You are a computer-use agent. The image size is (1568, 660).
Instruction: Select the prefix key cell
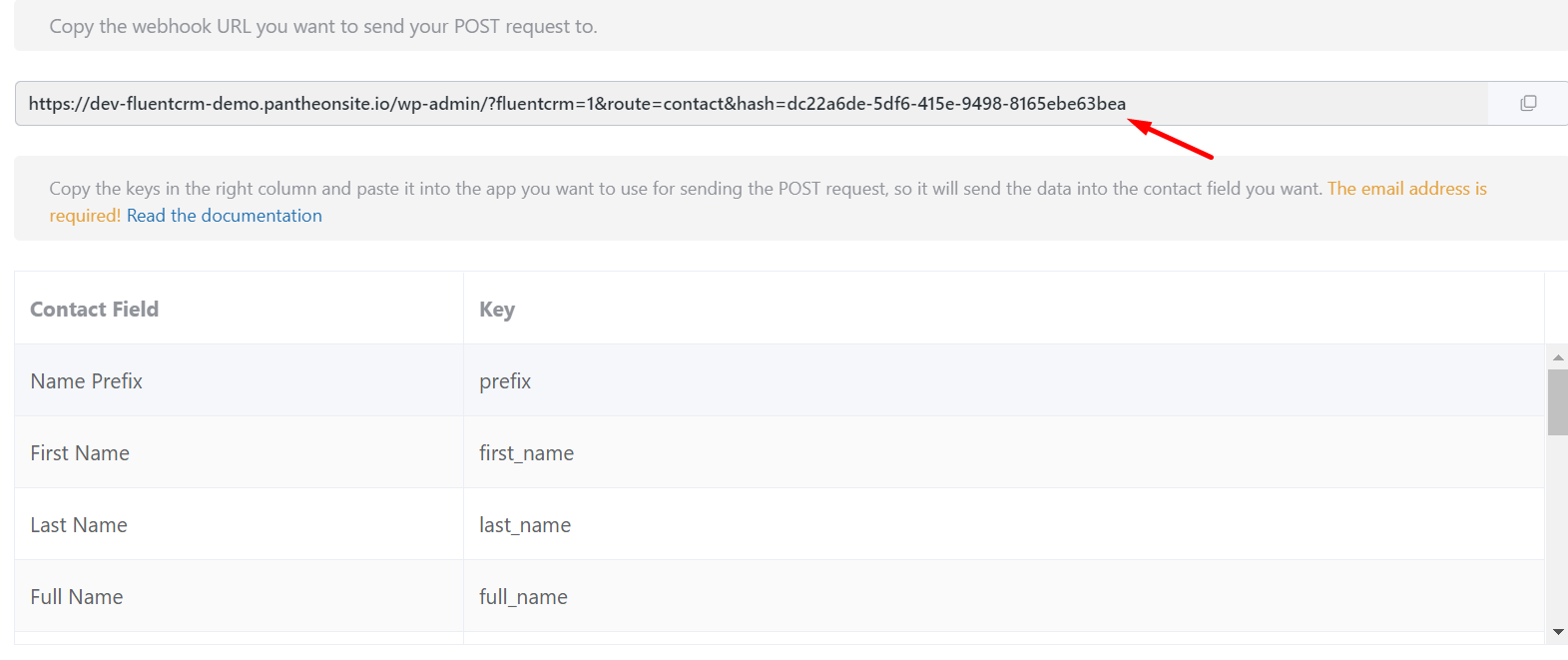coord(505,381)
